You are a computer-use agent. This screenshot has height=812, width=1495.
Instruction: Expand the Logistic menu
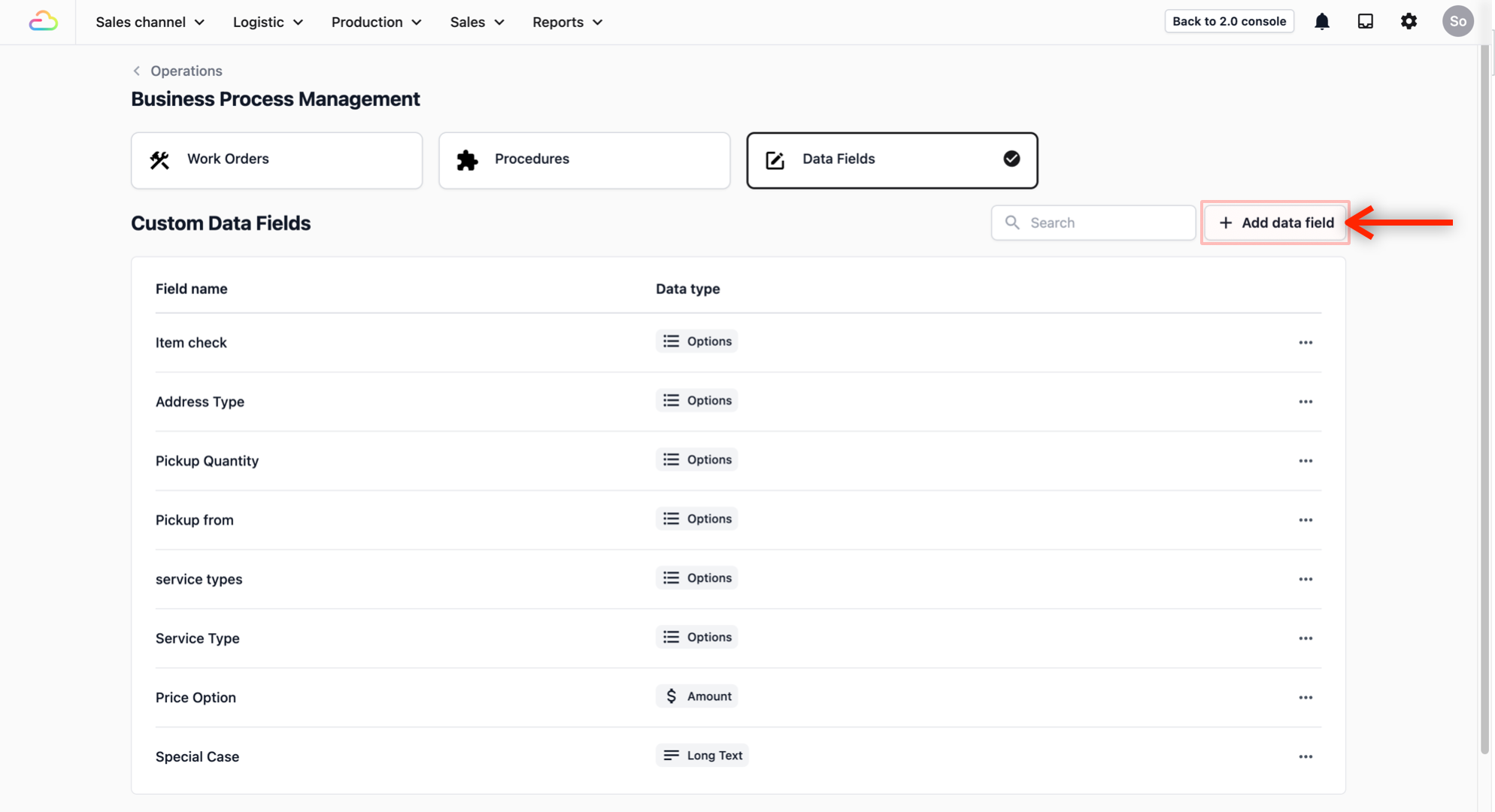click(x=268, y=22)
